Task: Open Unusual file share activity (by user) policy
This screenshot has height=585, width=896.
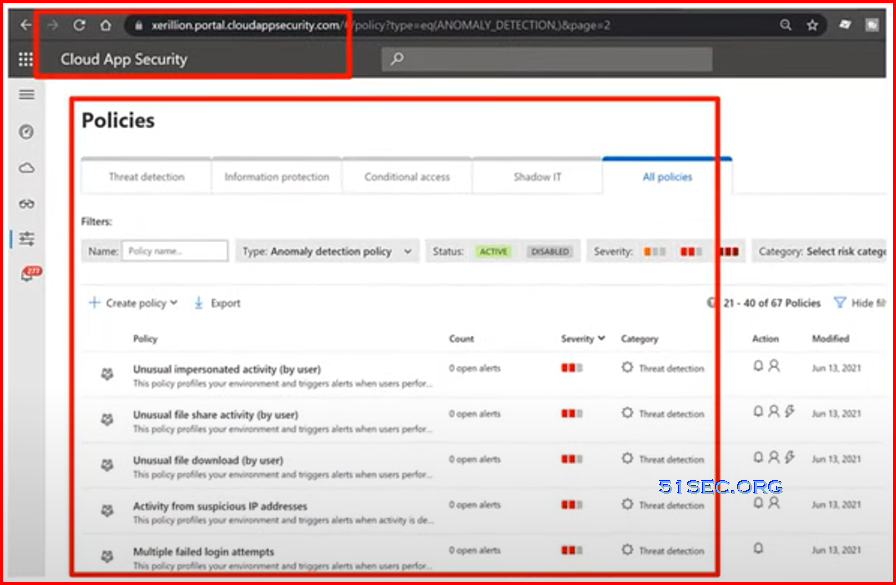Action: pos(215,415)
